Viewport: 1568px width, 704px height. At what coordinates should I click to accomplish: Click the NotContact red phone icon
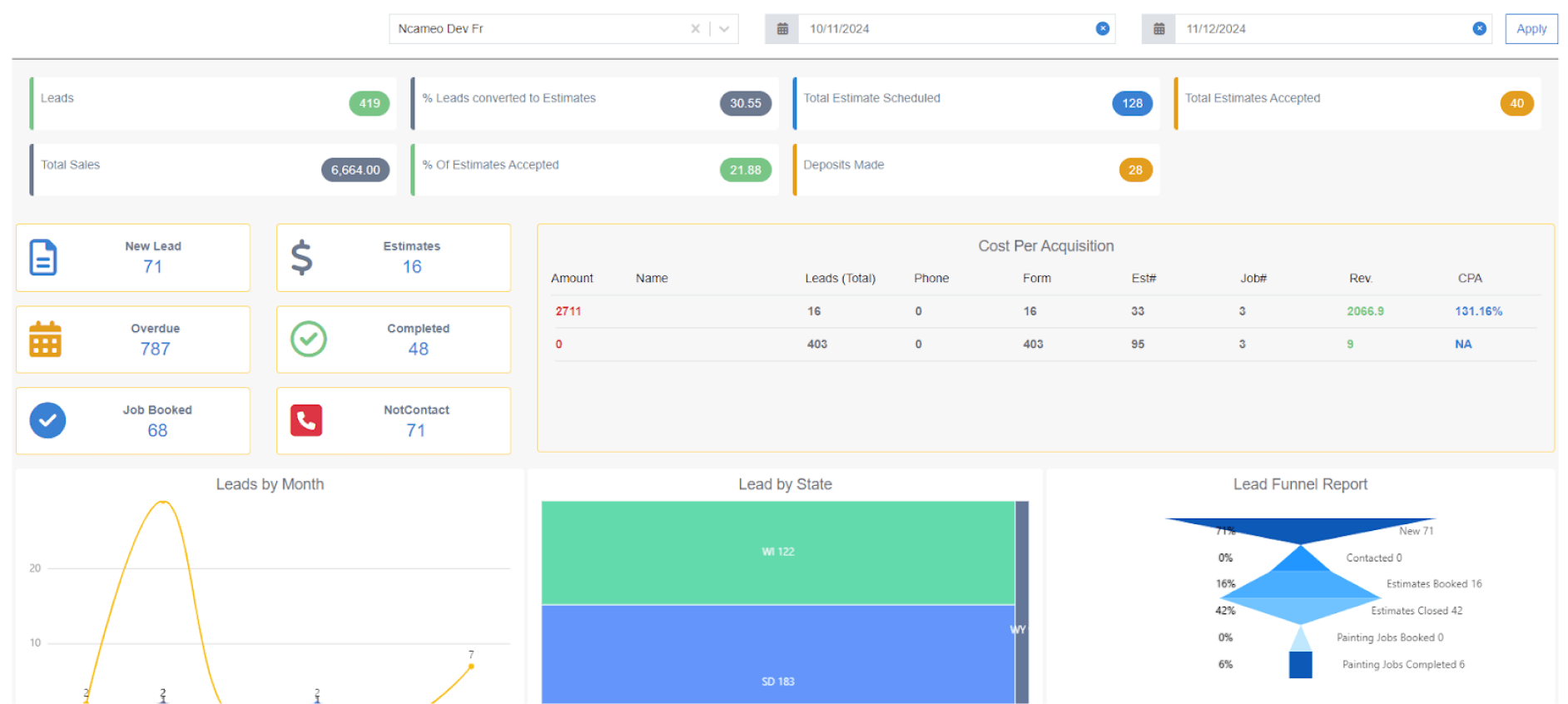pos(306,421)
